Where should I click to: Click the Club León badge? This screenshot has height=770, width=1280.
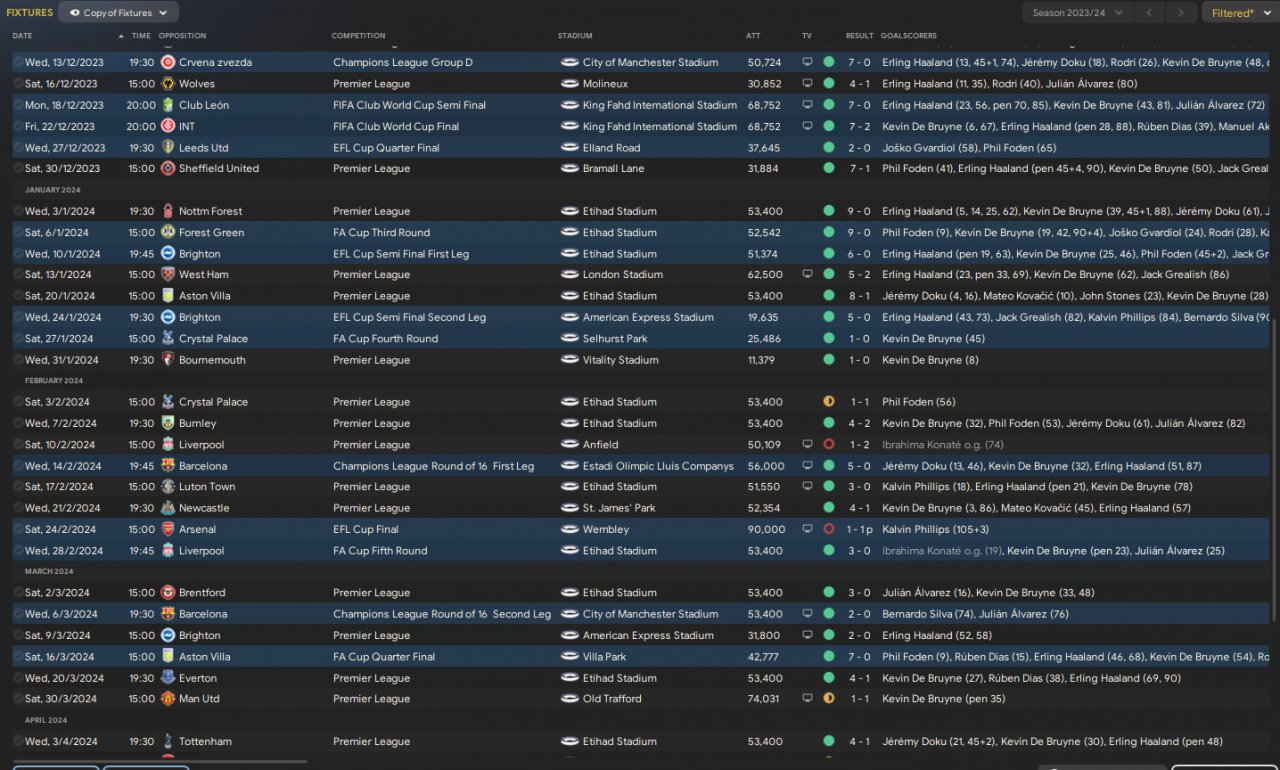pos(168,105)
